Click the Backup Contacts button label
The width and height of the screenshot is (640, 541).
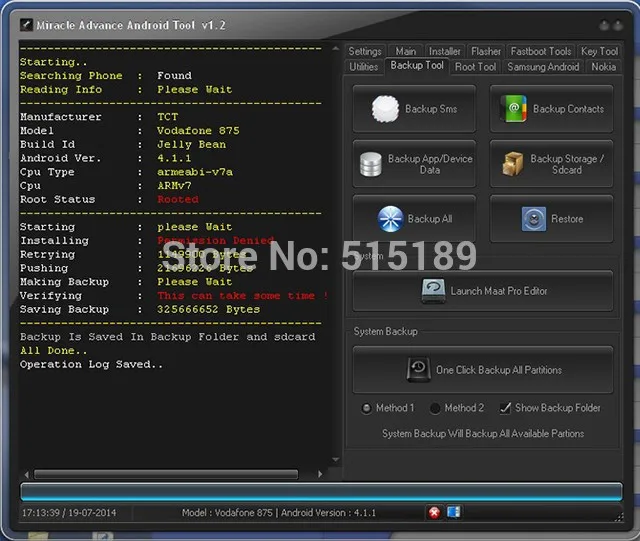click(x=568, y=109)
